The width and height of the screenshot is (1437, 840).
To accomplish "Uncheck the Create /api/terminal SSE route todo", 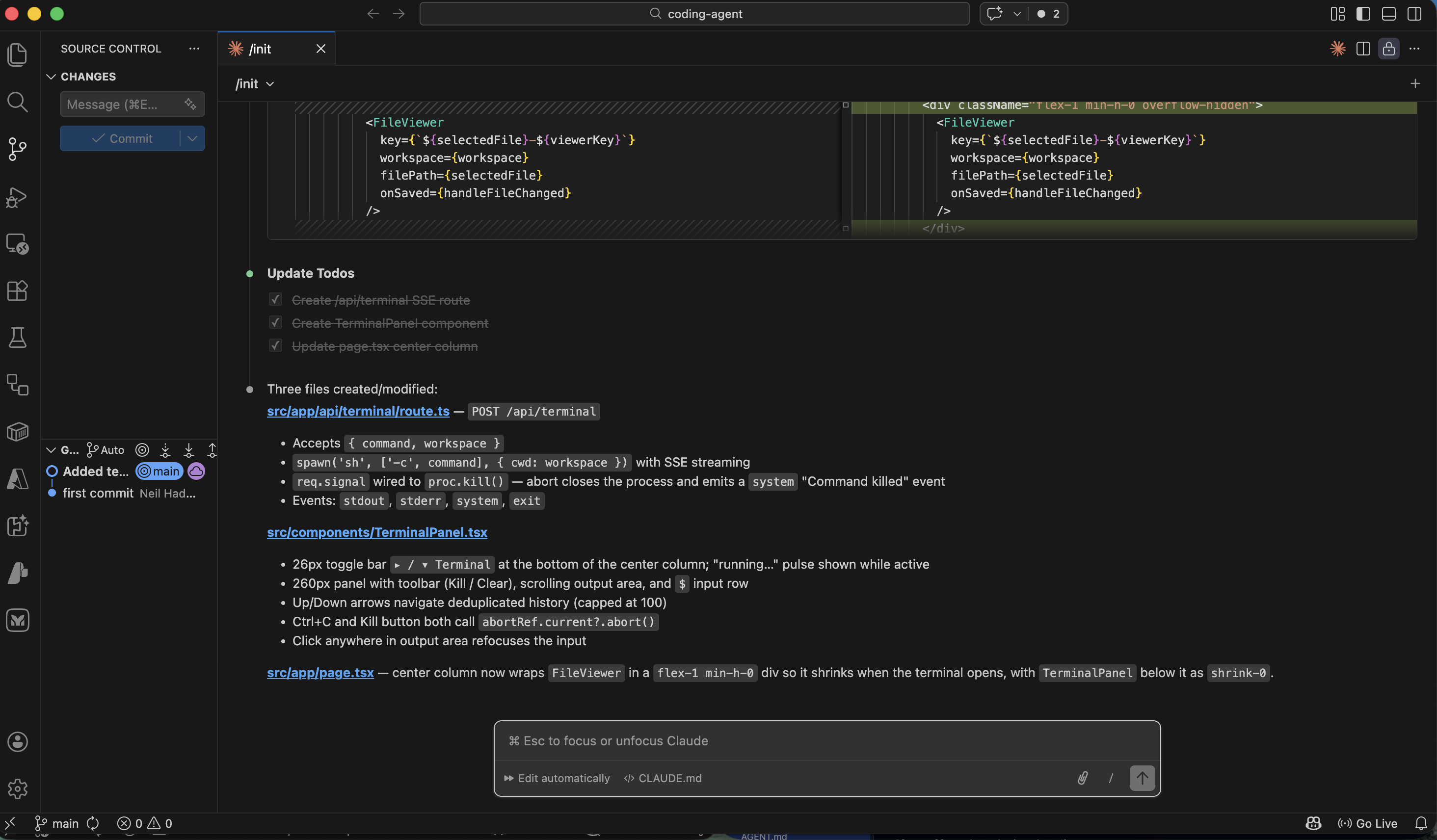I will pyautogui.click(x=275, y=299).
